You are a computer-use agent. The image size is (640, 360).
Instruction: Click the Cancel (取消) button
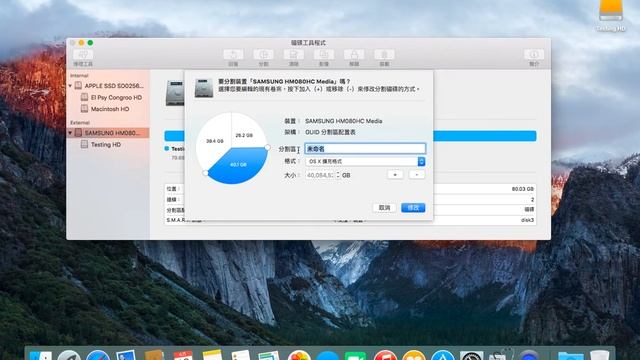(384, 208)
